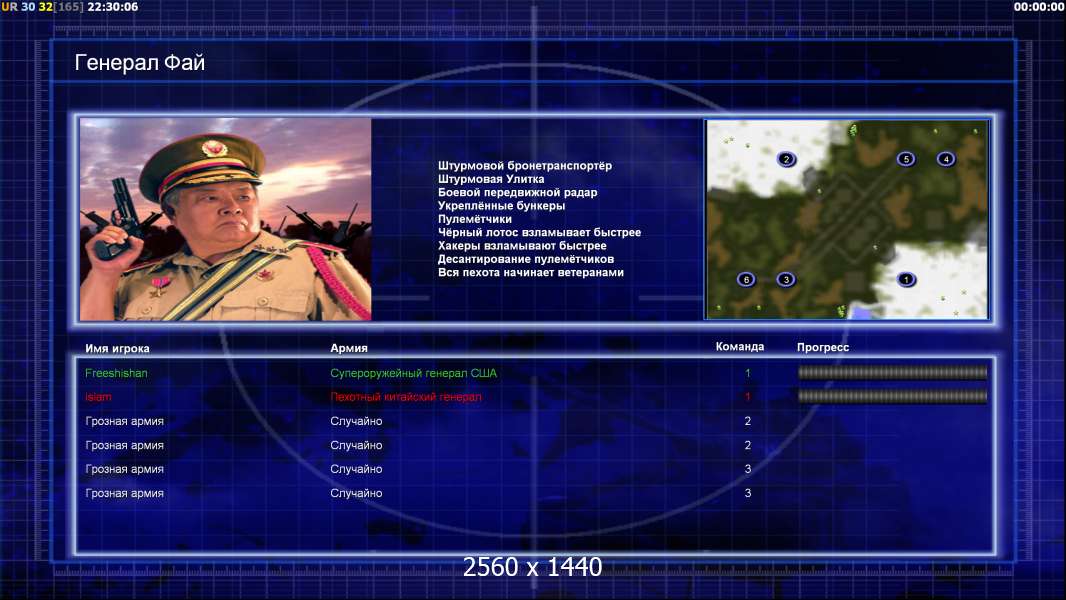Click team number for Freeshishan
Viewport: 1066px width, 600px height.
coord(748,373)
